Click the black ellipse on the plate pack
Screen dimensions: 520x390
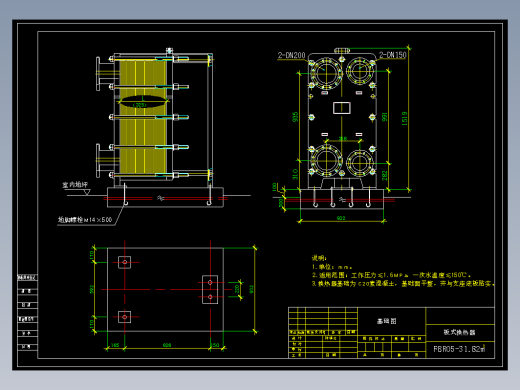pyautogui.click(x=143, y=102)
